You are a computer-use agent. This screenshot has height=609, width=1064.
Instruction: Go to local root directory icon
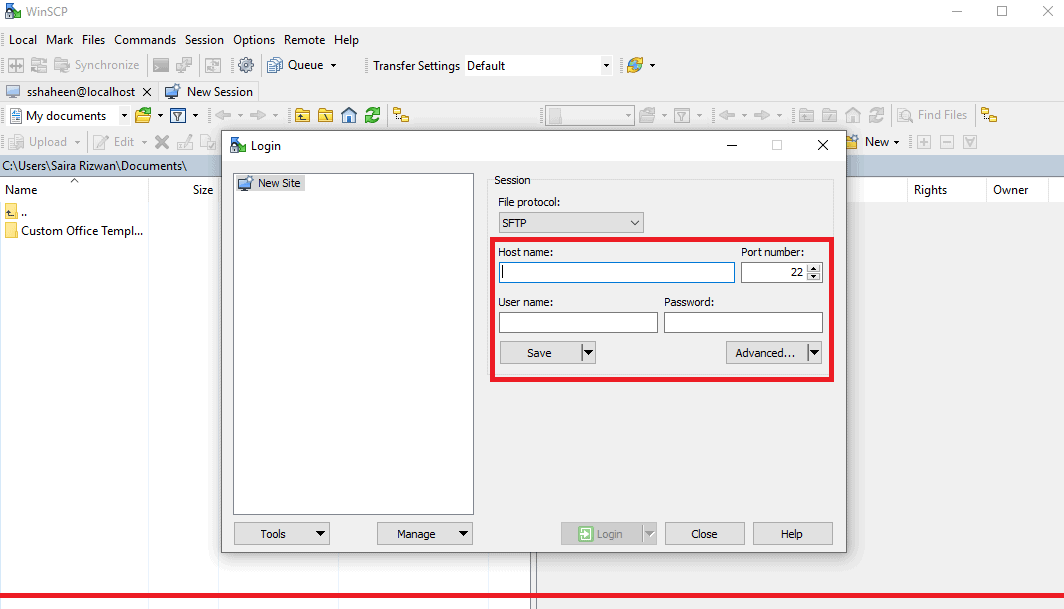[x=326, y=115]
